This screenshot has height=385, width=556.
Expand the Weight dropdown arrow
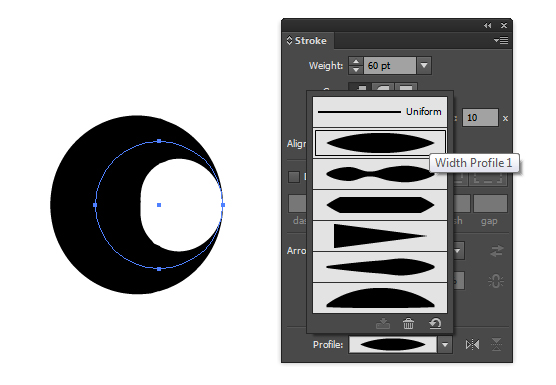[x=424, y=66]
